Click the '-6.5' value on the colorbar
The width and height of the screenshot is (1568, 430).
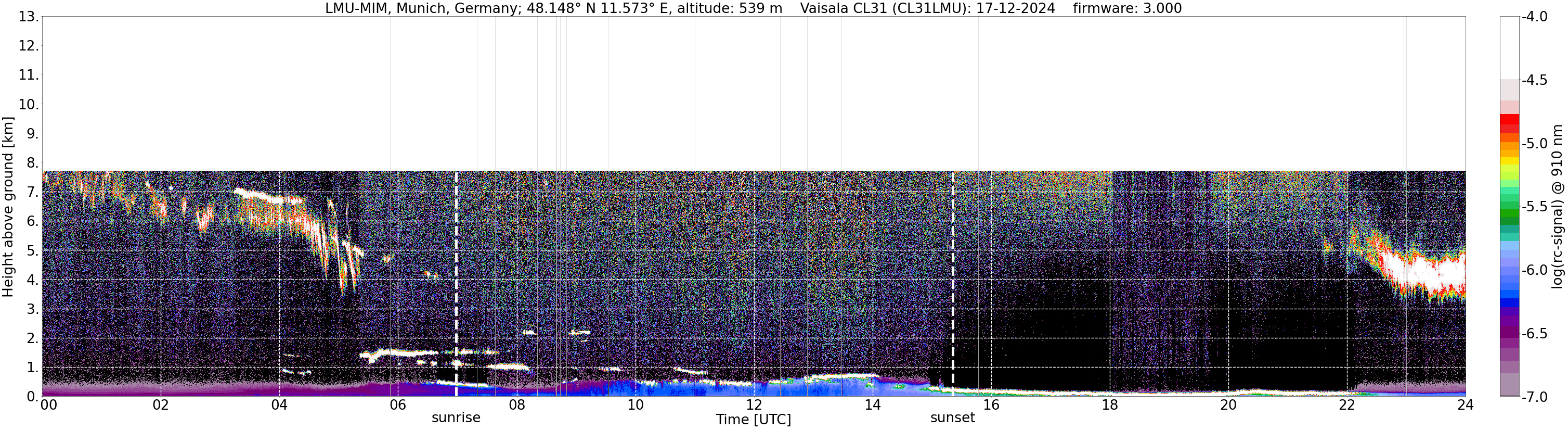(x=1535, y=333)
